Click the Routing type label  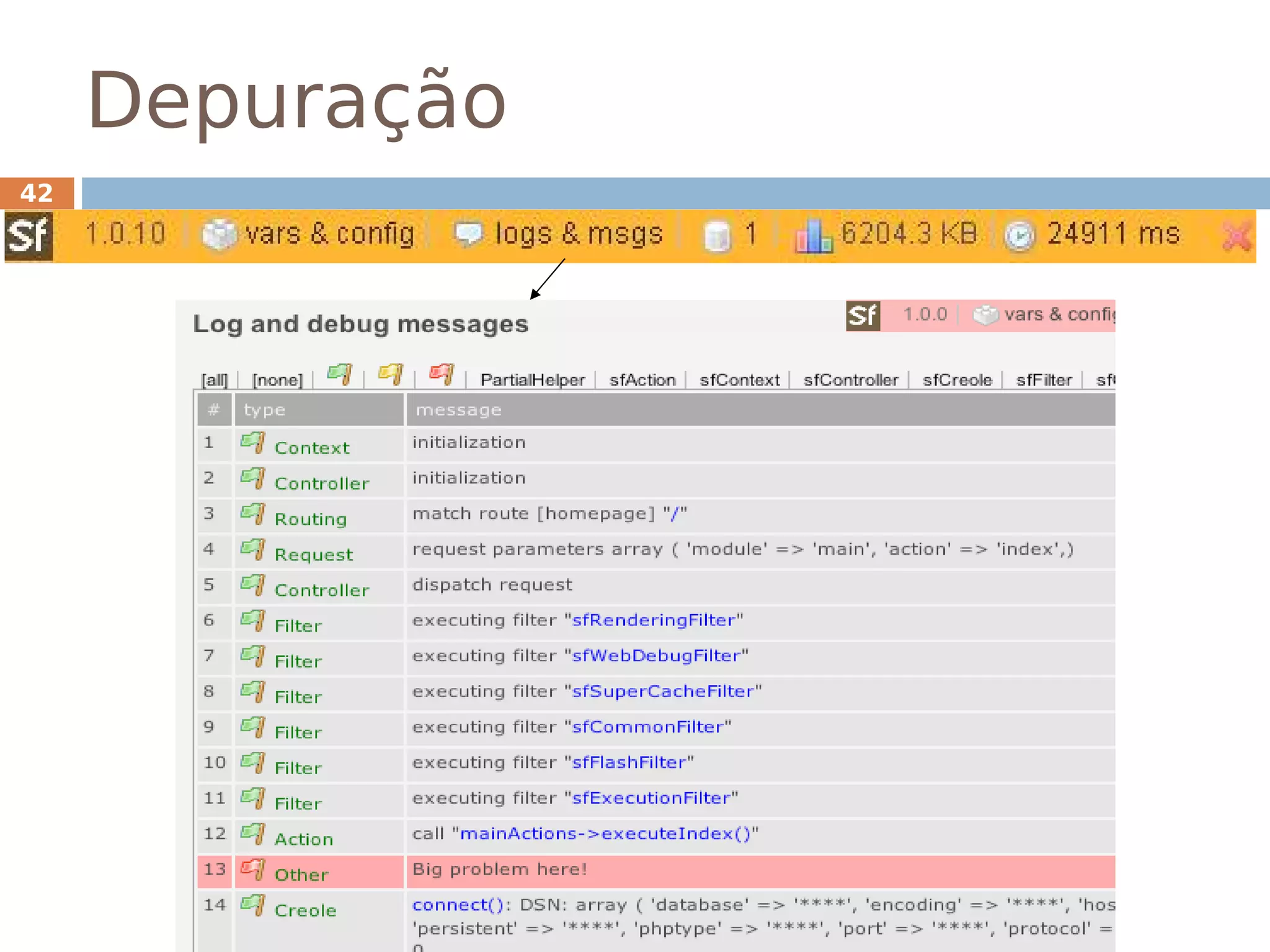pyautogui.click(x=311, y=519)
